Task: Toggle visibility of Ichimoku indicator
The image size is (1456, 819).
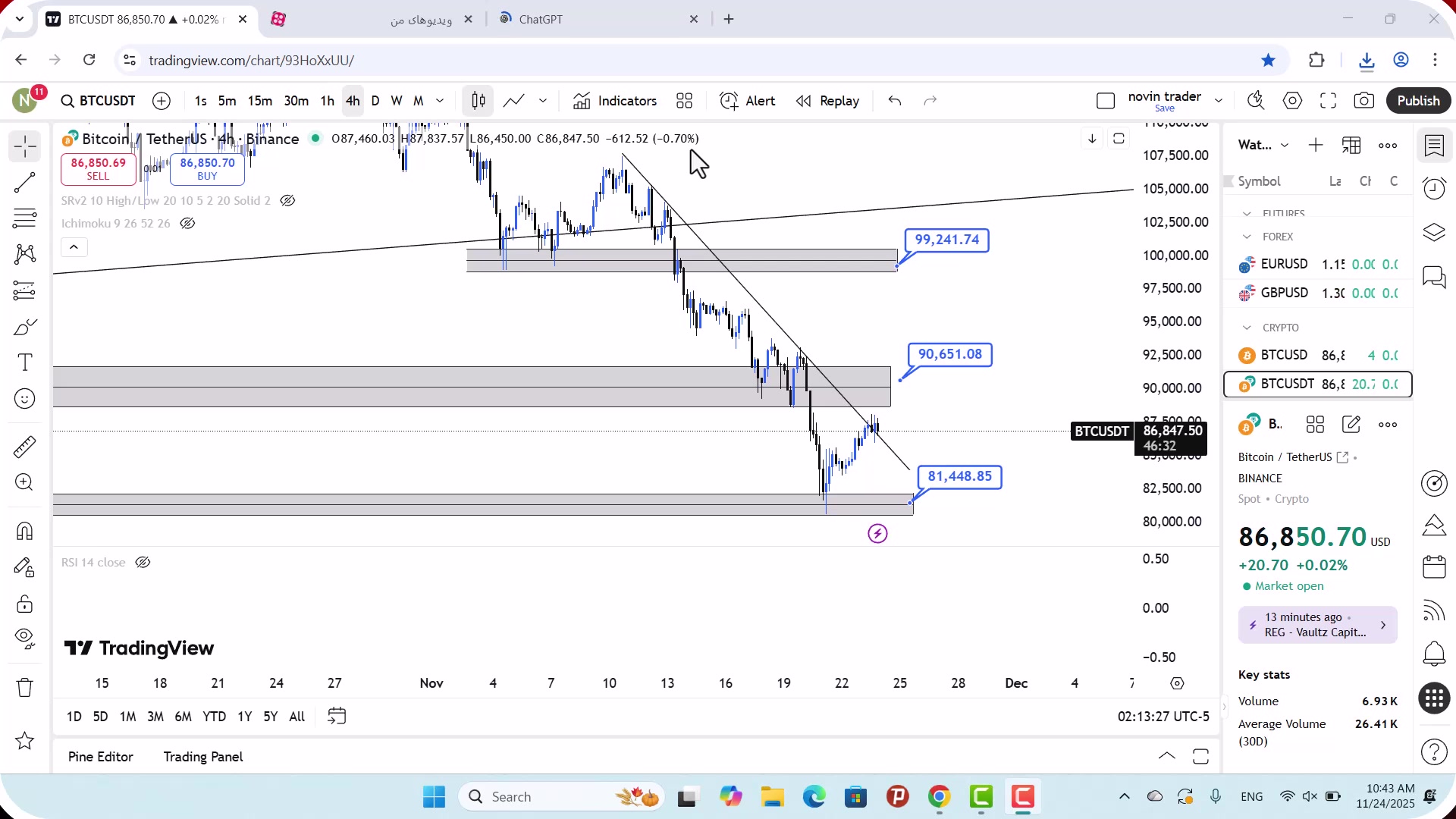Action: tap(187, 224)
